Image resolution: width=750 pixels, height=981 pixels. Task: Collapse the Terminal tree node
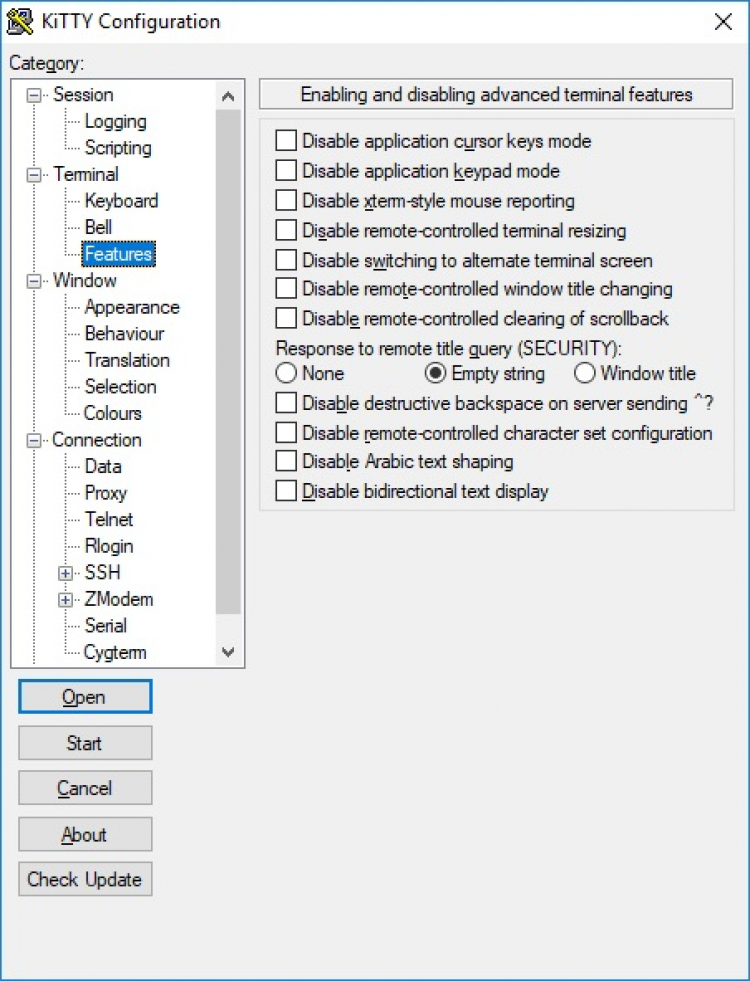click(34, 175)
